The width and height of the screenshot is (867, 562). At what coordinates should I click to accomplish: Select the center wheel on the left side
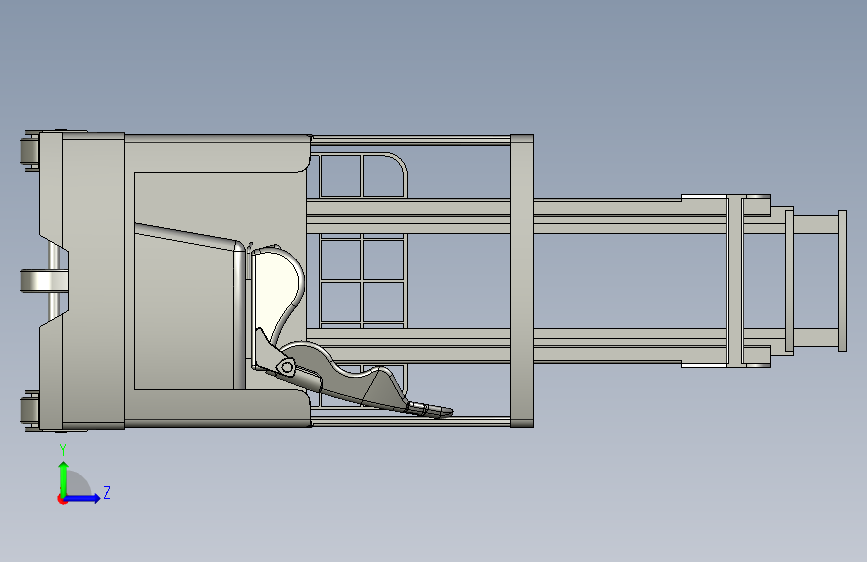pos(43,281)
